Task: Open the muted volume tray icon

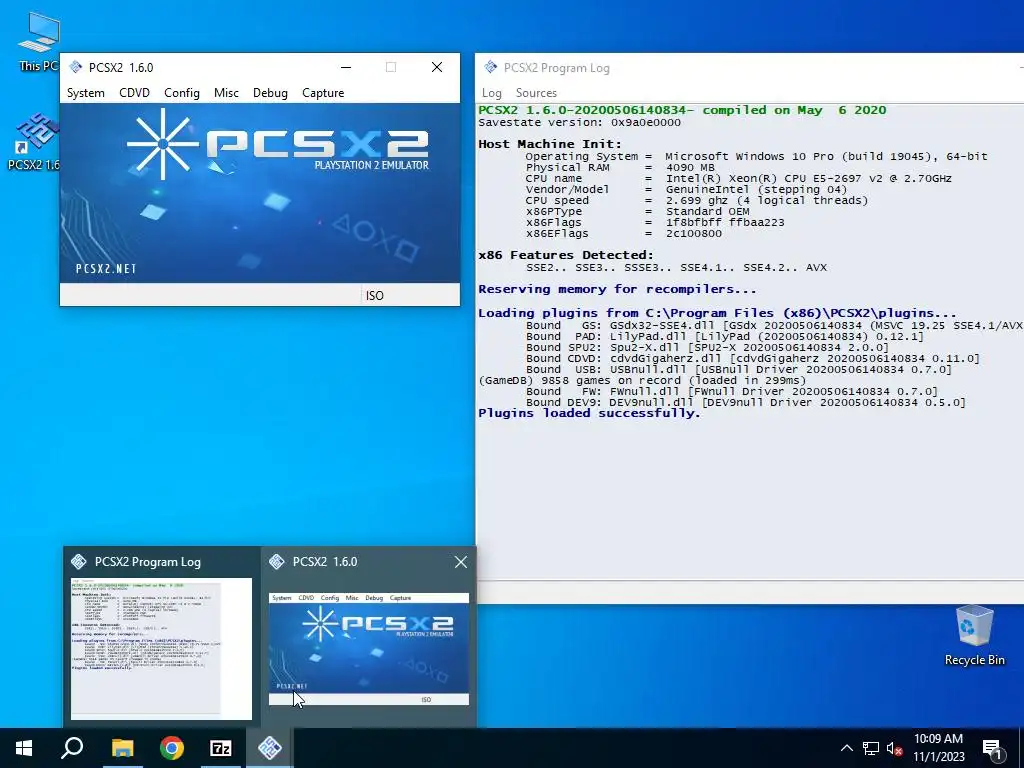Action: [x=895, y=748]
